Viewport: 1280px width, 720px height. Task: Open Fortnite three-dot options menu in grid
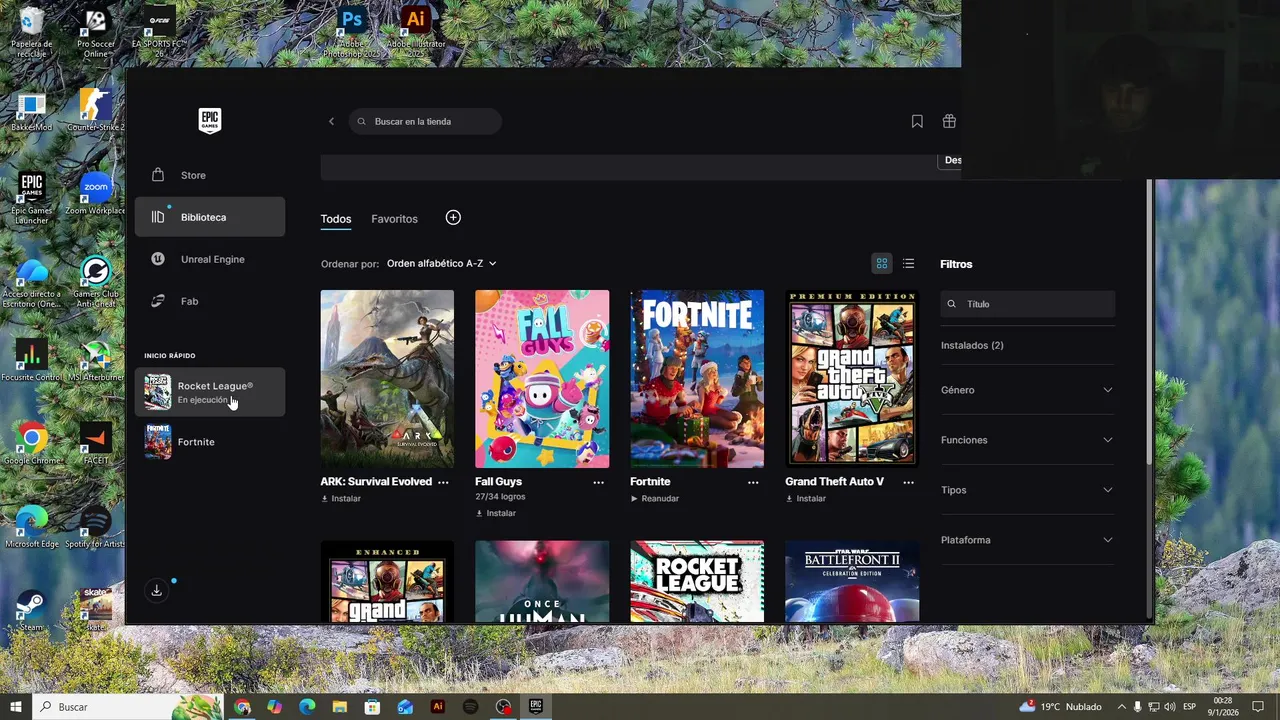[753, 482]
